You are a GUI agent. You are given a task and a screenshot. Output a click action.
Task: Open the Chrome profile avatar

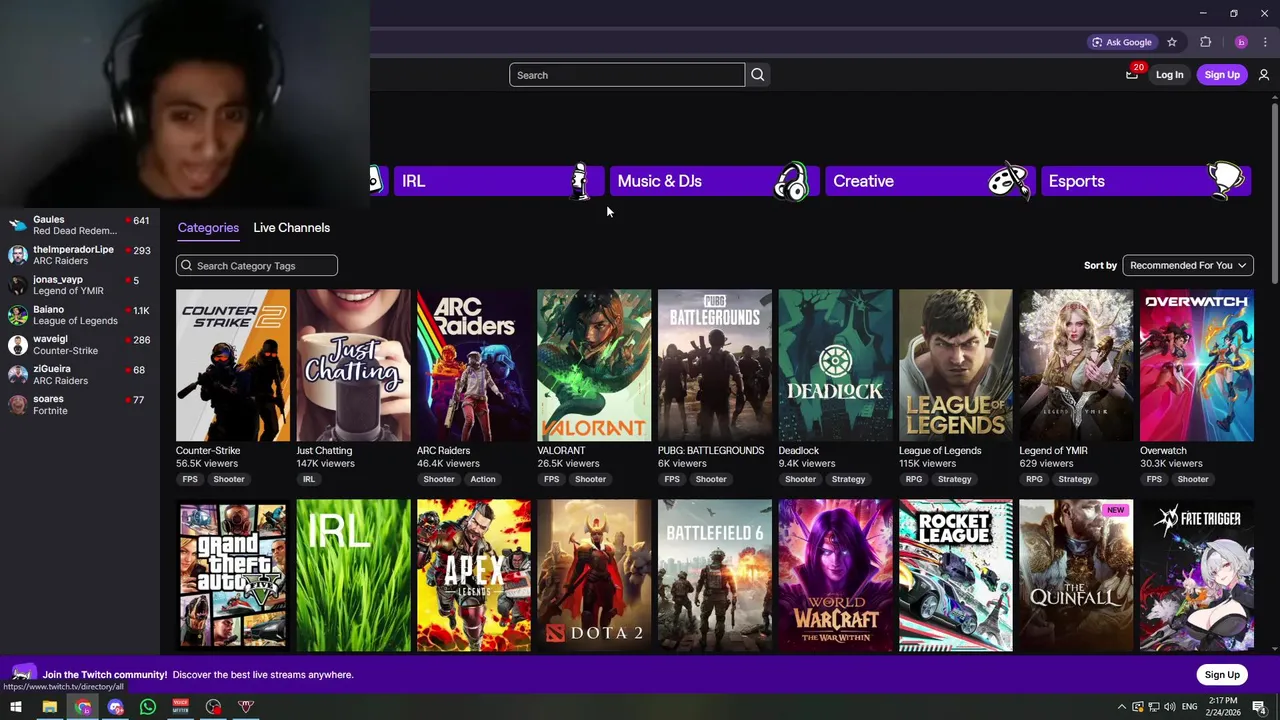1241,42
